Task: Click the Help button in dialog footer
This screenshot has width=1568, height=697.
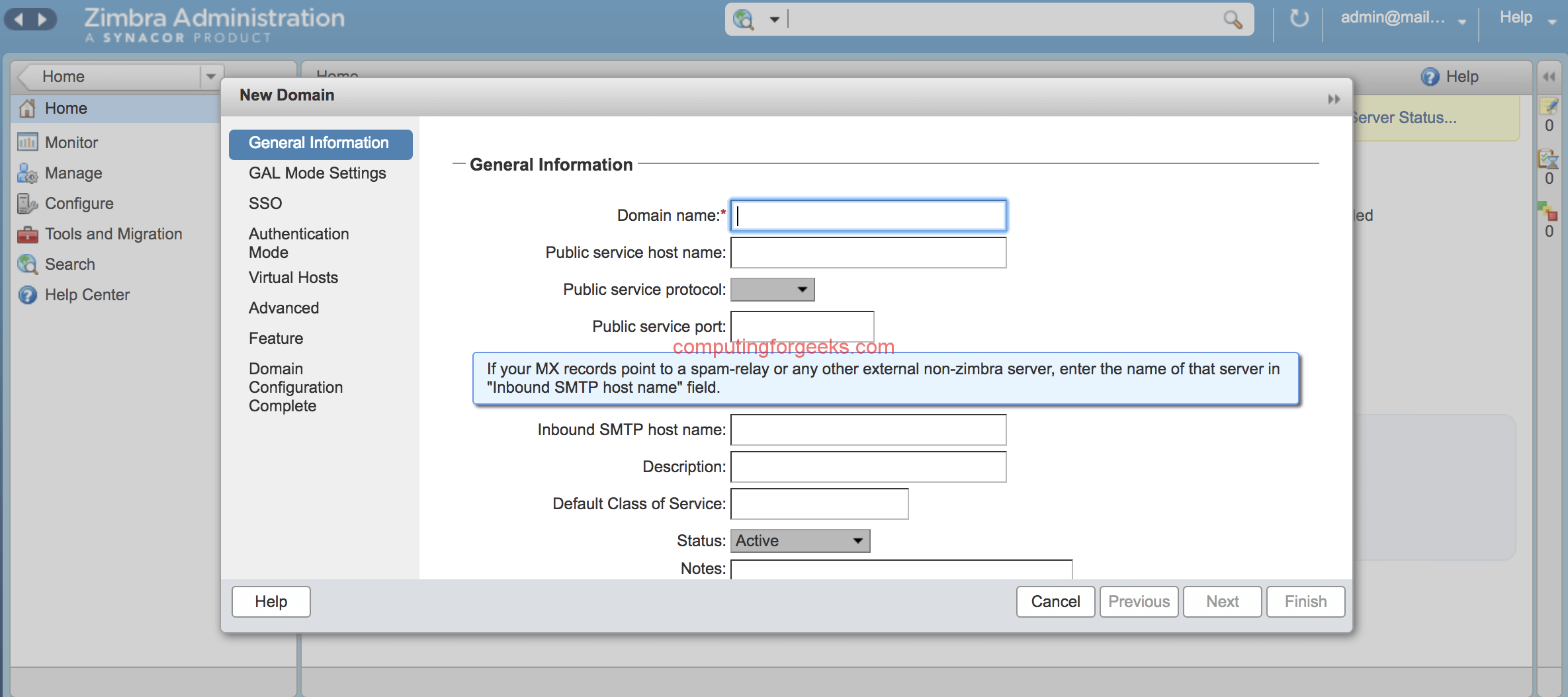Action: 271,602
